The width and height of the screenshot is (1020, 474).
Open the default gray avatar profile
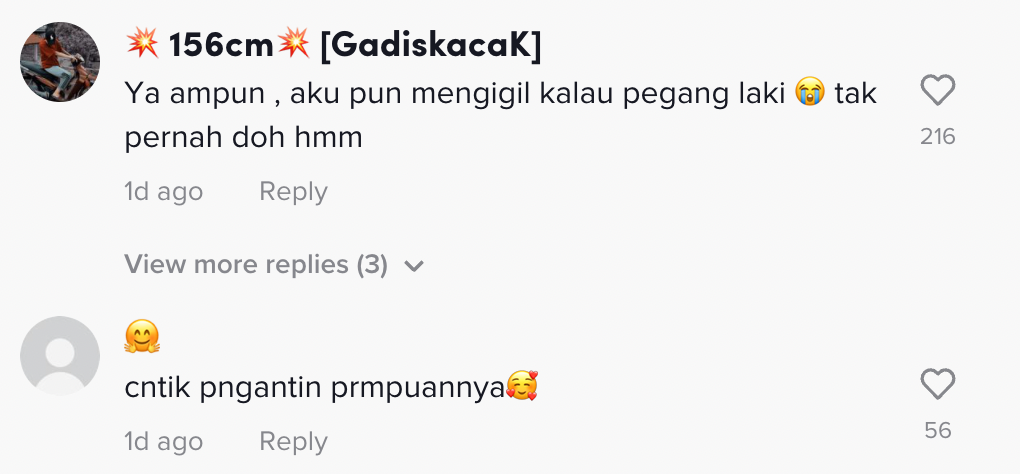point(60,356)
